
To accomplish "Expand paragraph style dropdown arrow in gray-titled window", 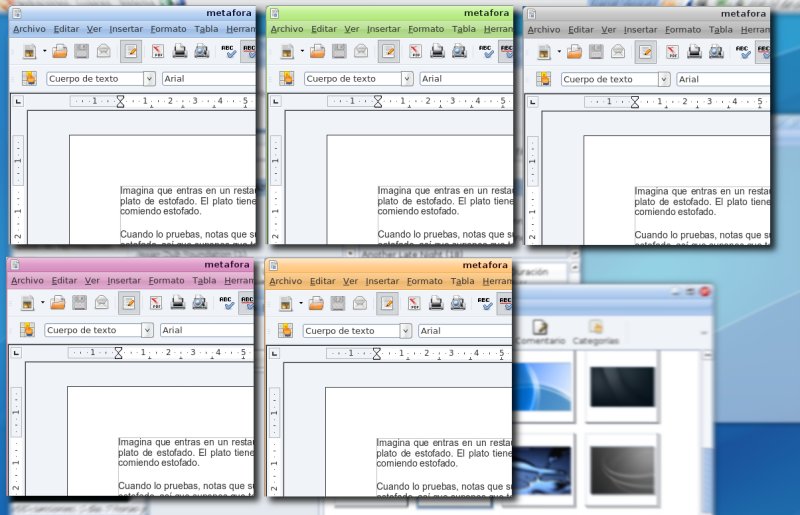I will 664,79.
